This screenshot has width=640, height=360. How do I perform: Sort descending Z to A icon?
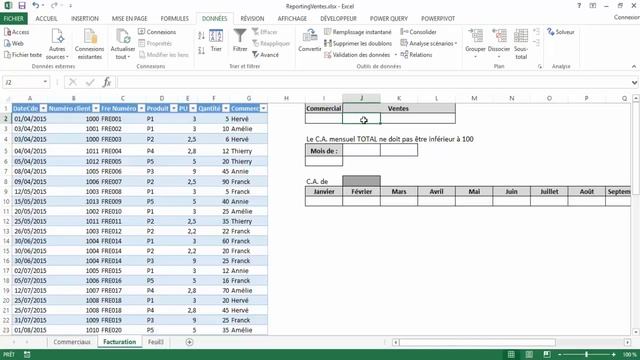(201, 51)
